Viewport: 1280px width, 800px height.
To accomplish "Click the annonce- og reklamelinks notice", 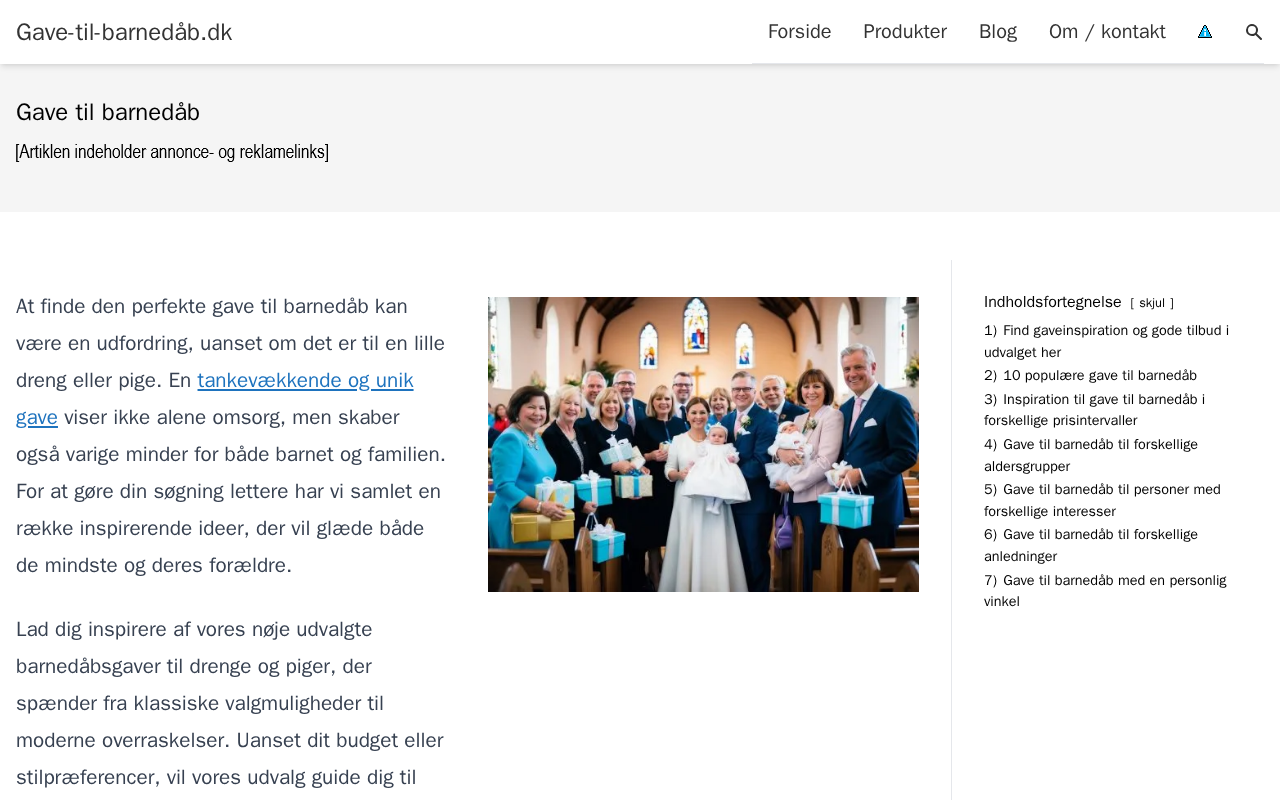I will pyautogui.click(x=172, y=152).
